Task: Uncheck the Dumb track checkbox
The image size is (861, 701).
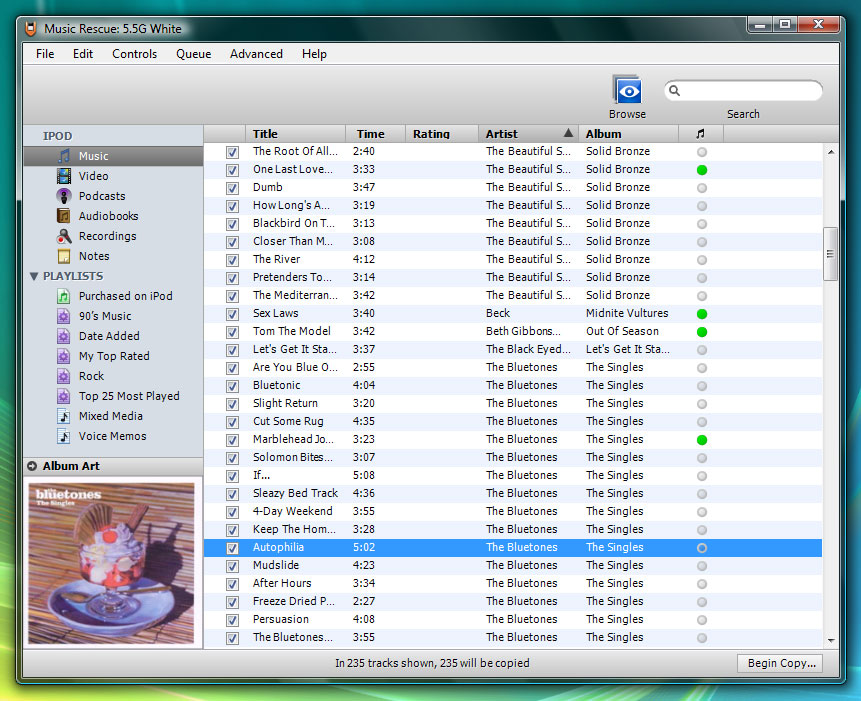Action: [x=232, y=188]
